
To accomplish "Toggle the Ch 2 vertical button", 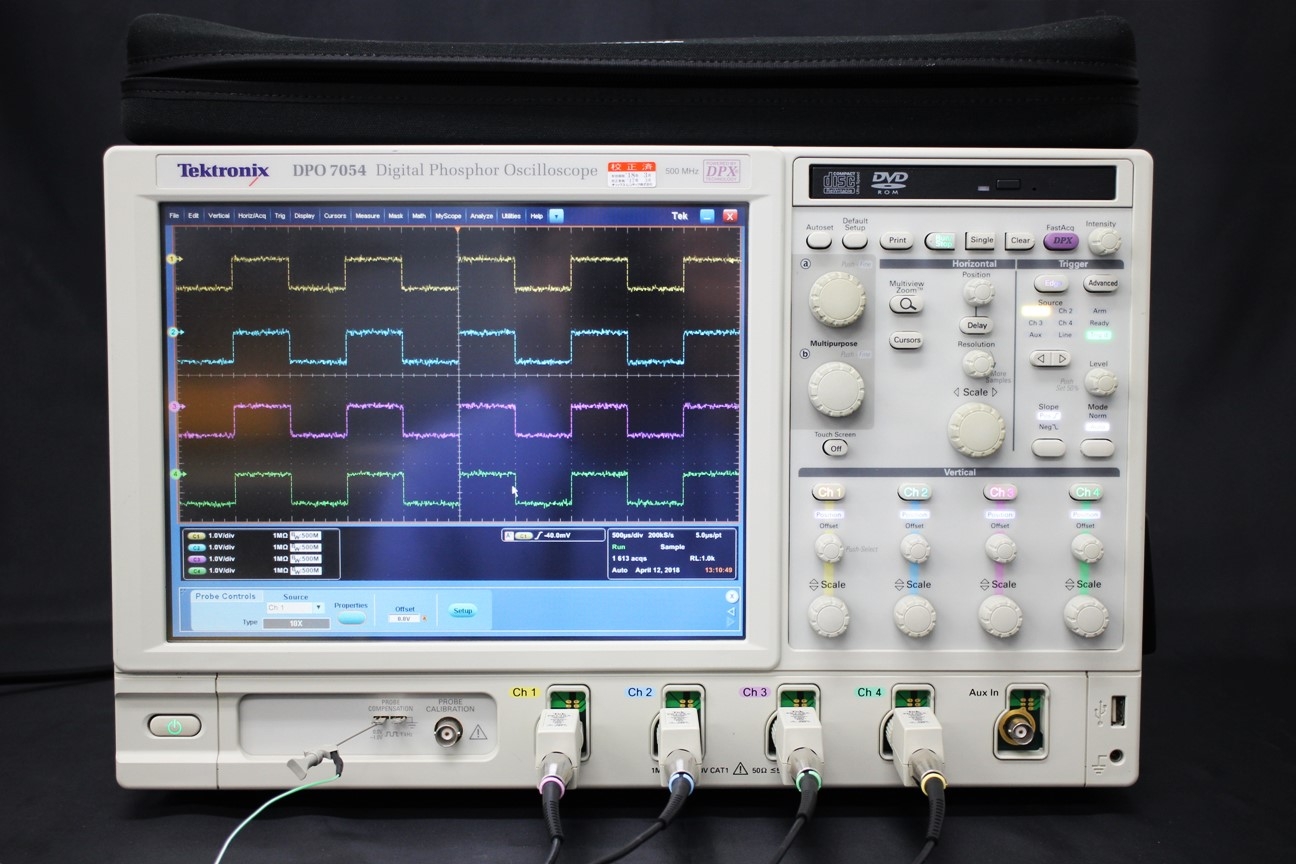I will pos(914,492).
